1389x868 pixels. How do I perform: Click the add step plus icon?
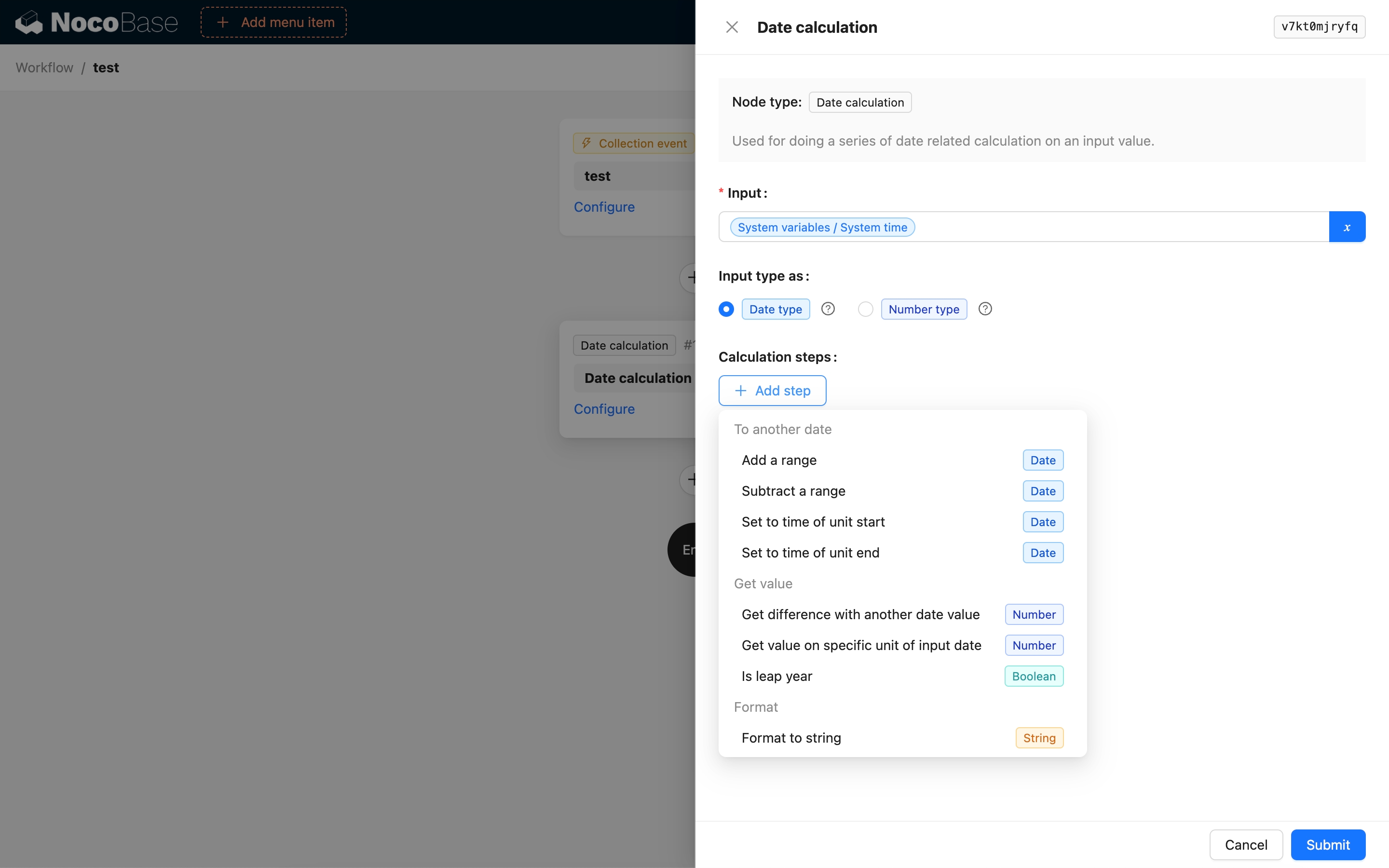pos(740,390)
